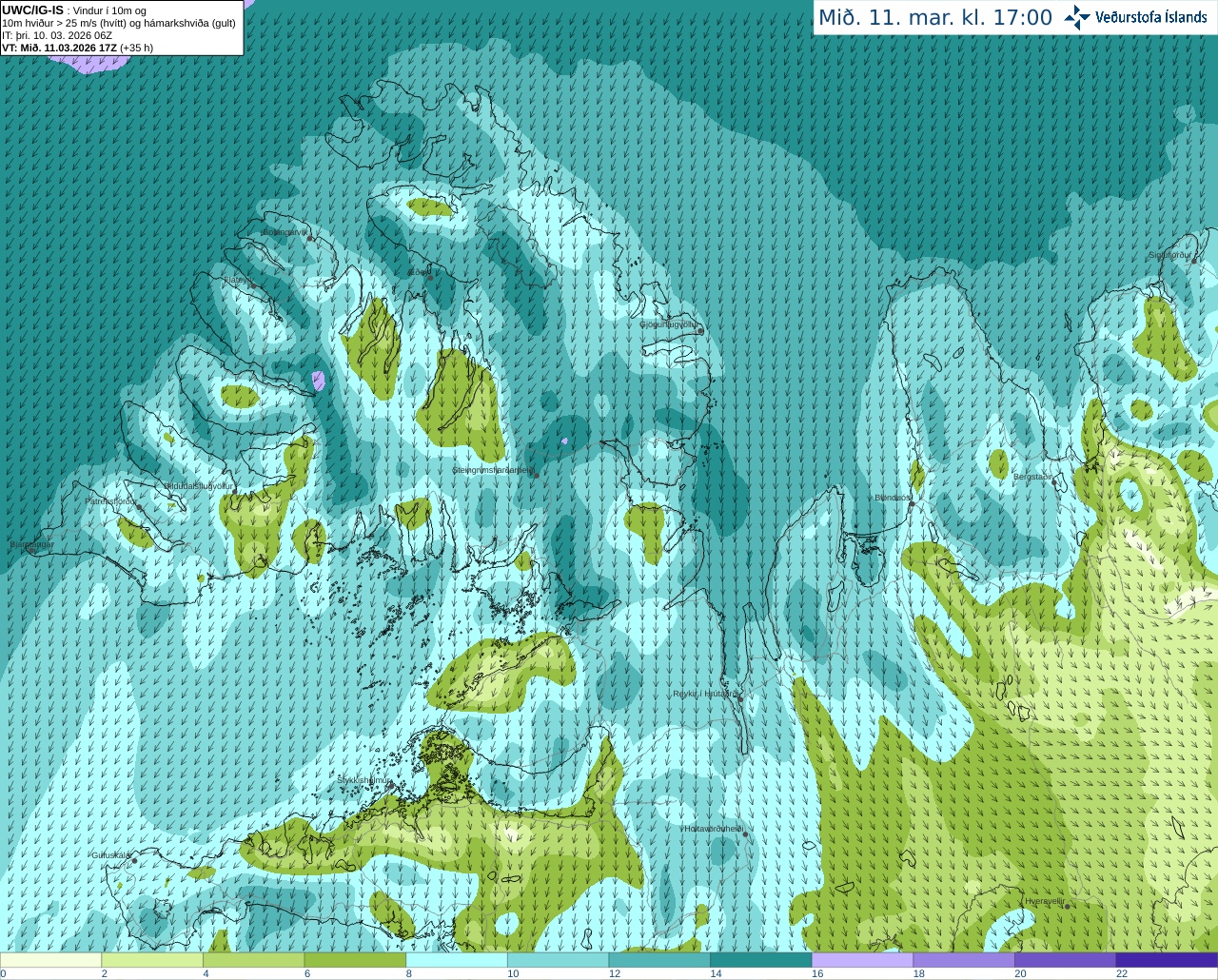Viewport: 1218px width, 980px height.
Task: Click the Bolungarvík station label
Action: click(x=284, y=232)
